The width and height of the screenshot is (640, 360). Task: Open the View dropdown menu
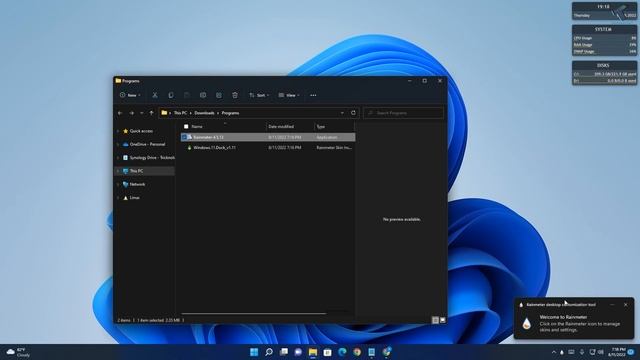click(289, 95)
